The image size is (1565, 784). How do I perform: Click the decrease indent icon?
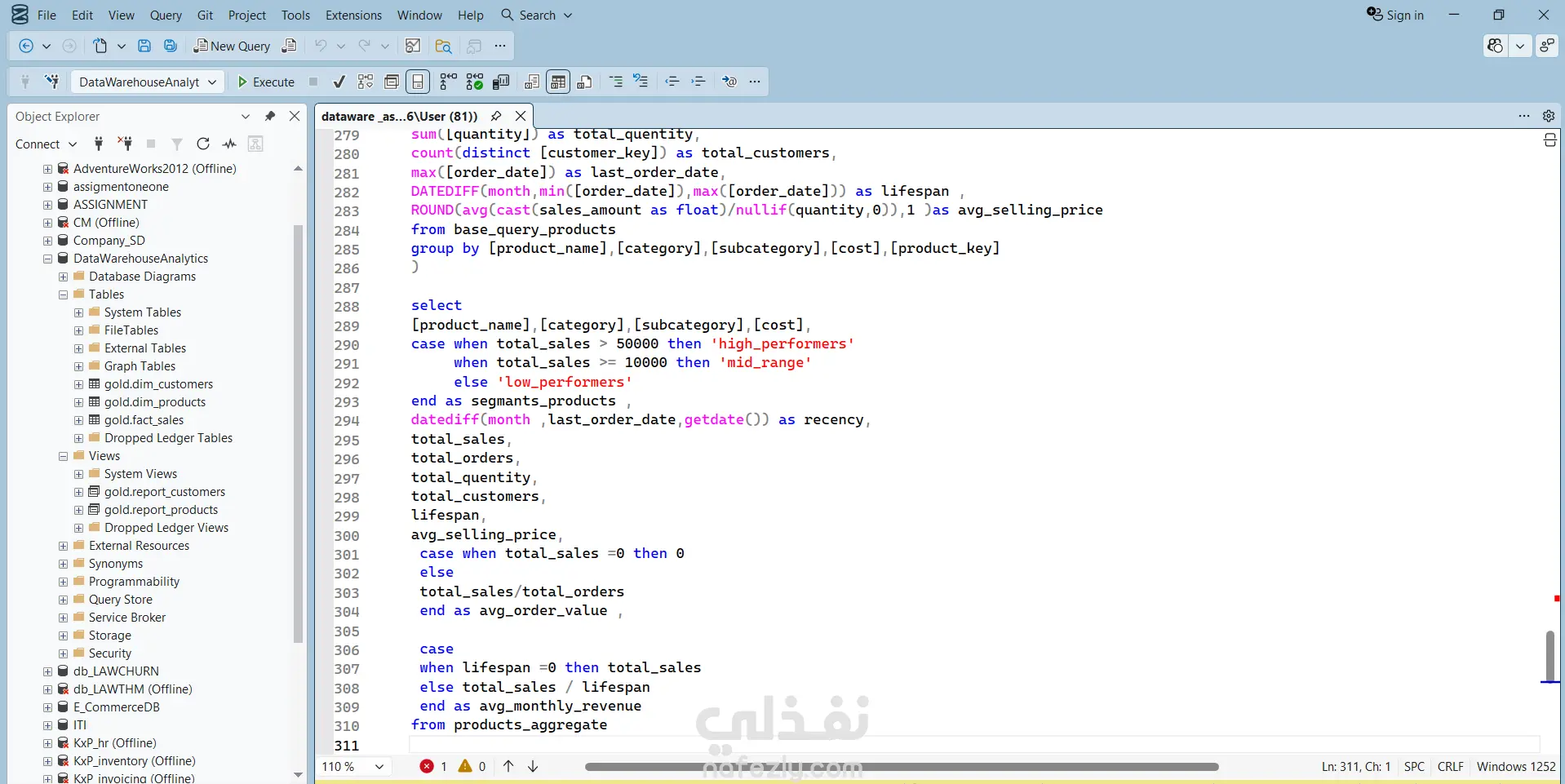(672, 82)
